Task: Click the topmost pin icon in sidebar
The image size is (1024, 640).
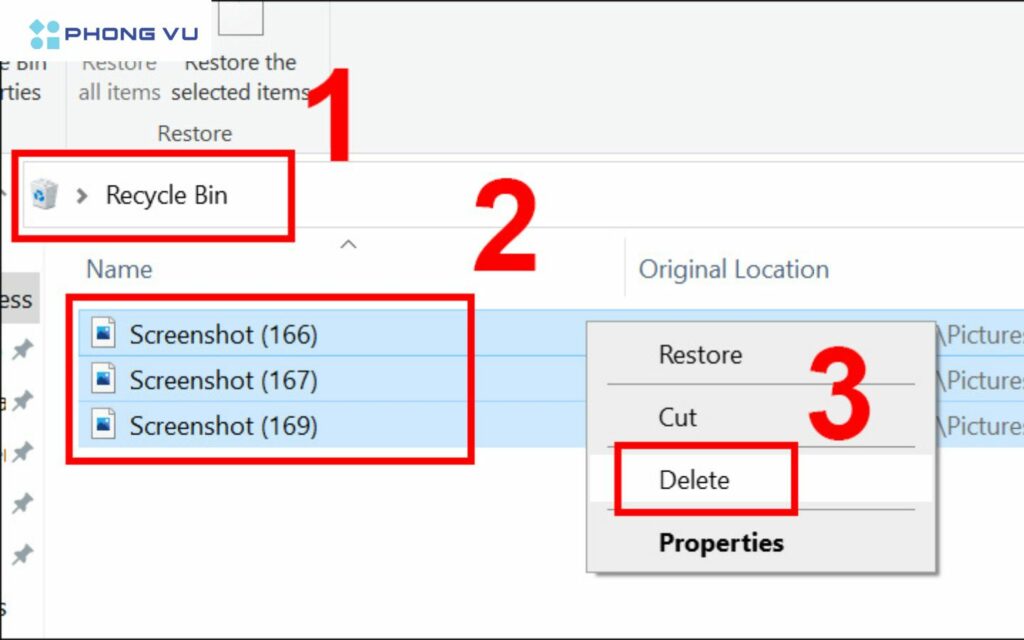Action: (x=21, y=349)
